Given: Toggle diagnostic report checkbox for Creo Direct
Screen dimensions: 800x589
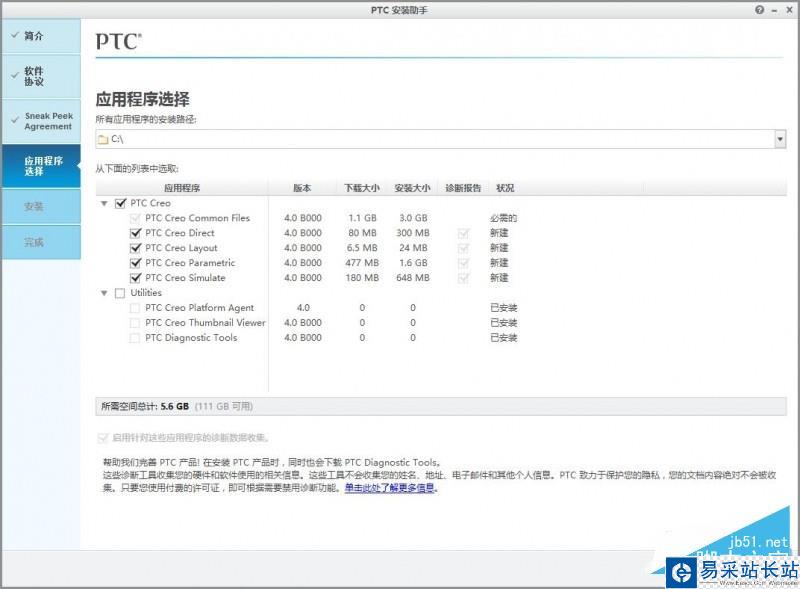Looking at the screenshot, I should coord(463,233).
